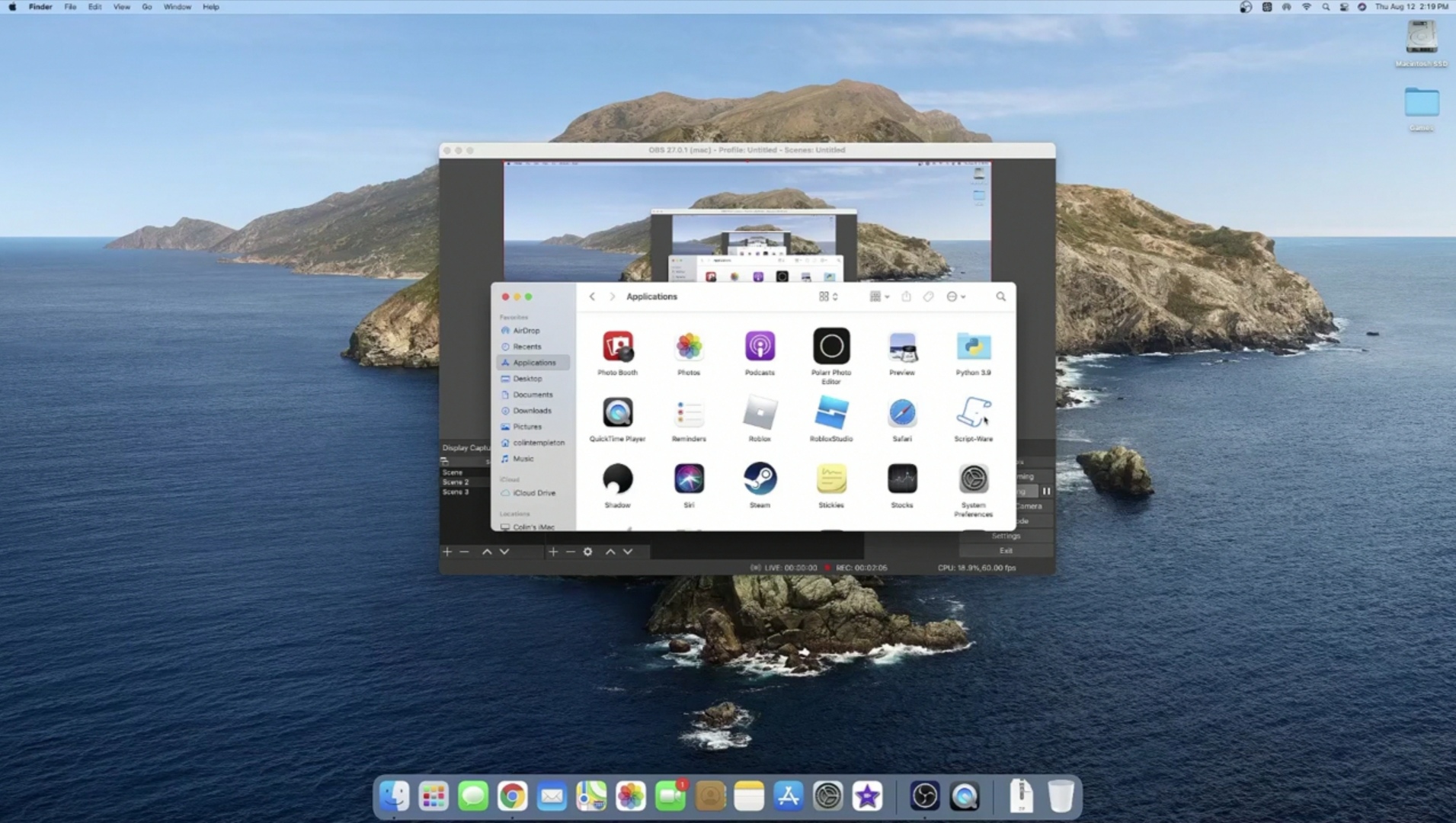Select the Script-Ware app icon
This screenshot has width=1456, height=823.
click(x=974, y=413)
